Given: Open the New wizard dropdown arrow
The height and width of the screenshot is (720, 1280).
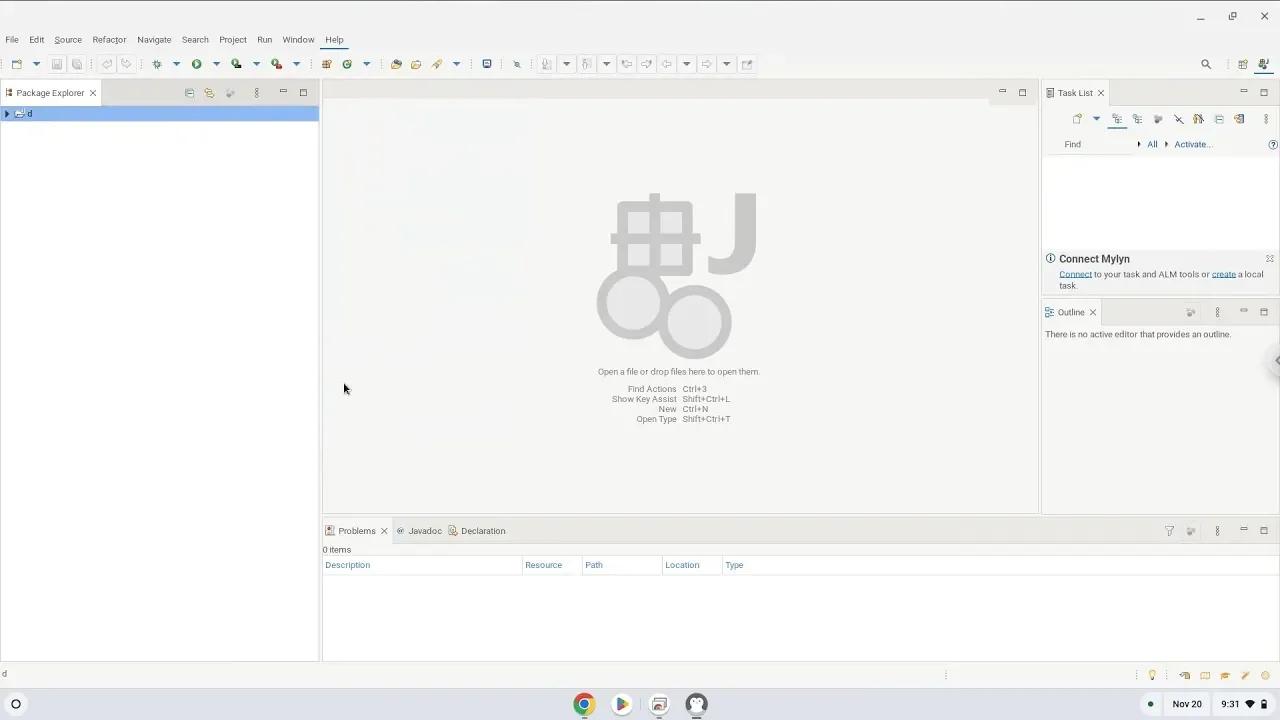Looking at the screenshot, I should [x=37, y=63].
